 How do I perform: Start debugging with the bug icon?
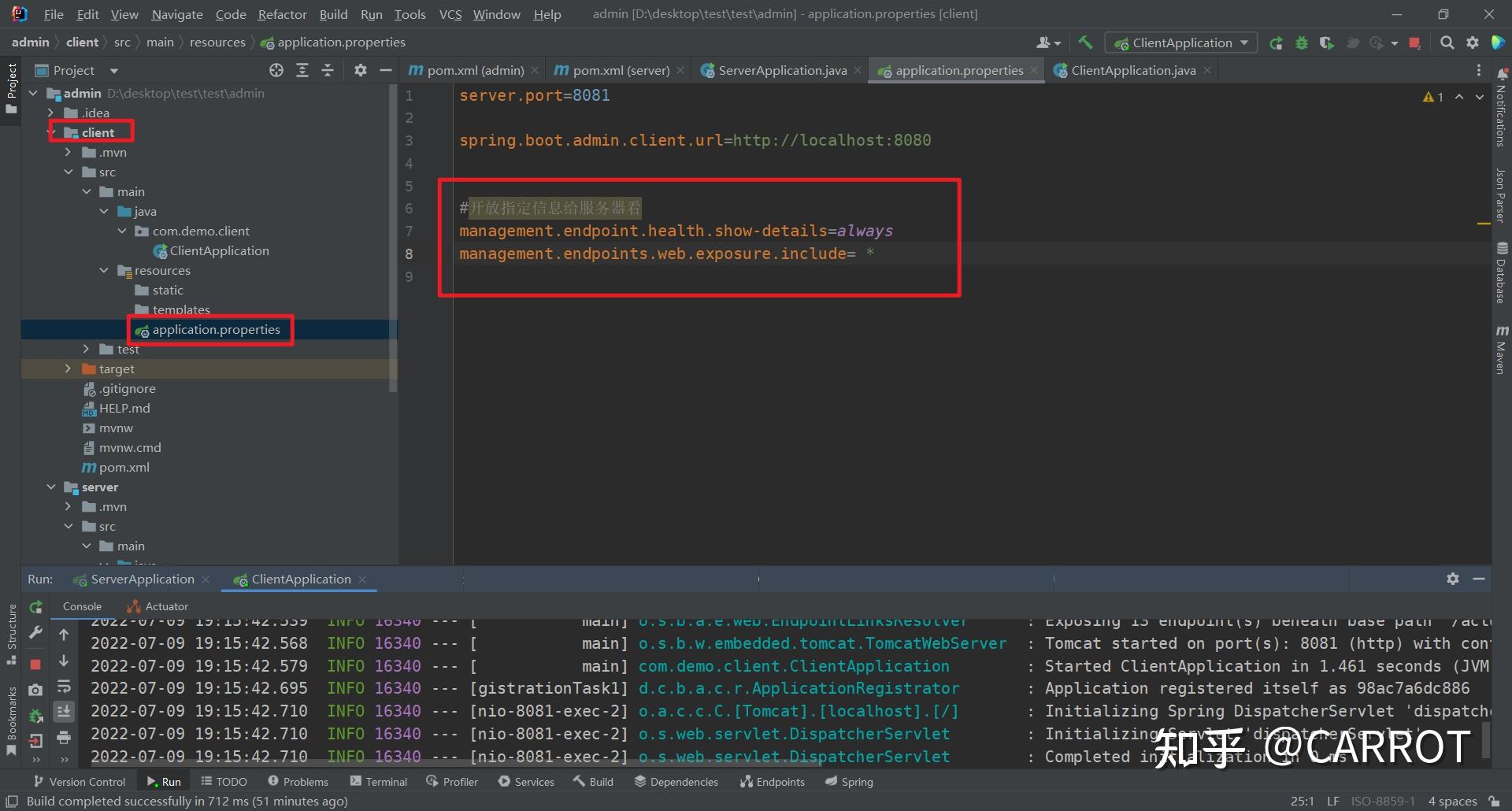1301,43
